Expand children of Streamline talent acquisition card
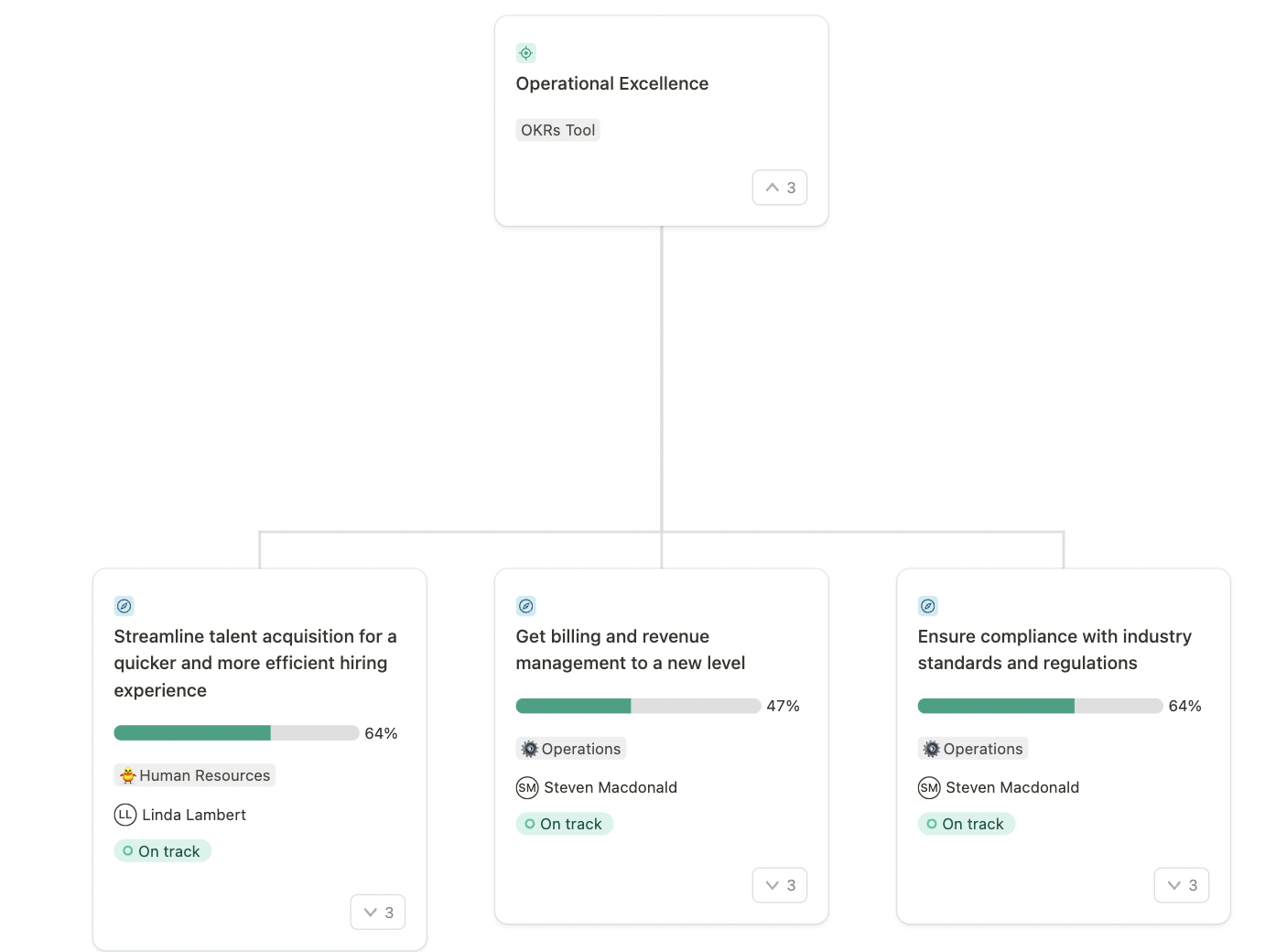The image size is (1265, 952). pos(378,913)
